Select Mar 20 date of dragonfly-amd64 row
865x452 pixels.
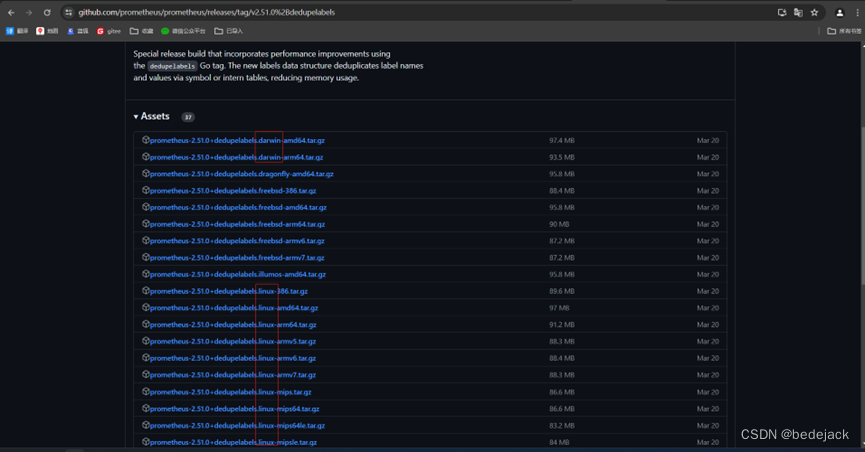pos(708,174)
